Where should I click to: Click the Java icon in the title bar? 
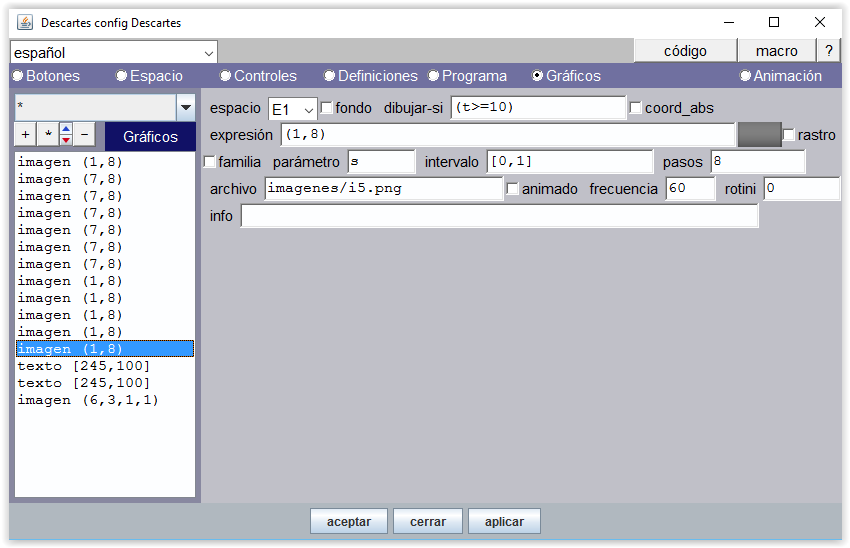[x=24, y=22]
